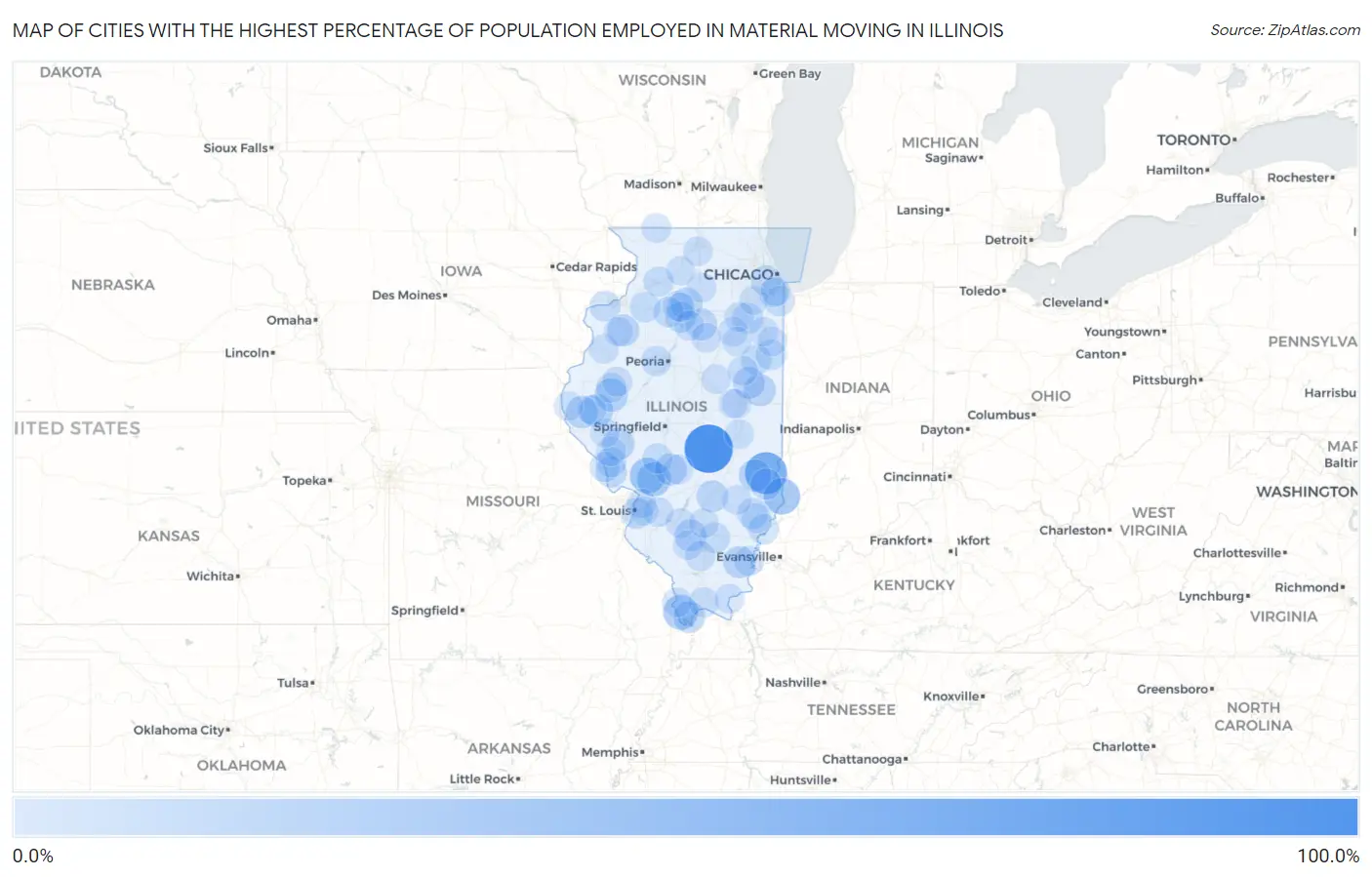Click the Frankfort city label
The height and width of the screenshot is (877, 1372).
pyautogui.click(x=899, y=539)
